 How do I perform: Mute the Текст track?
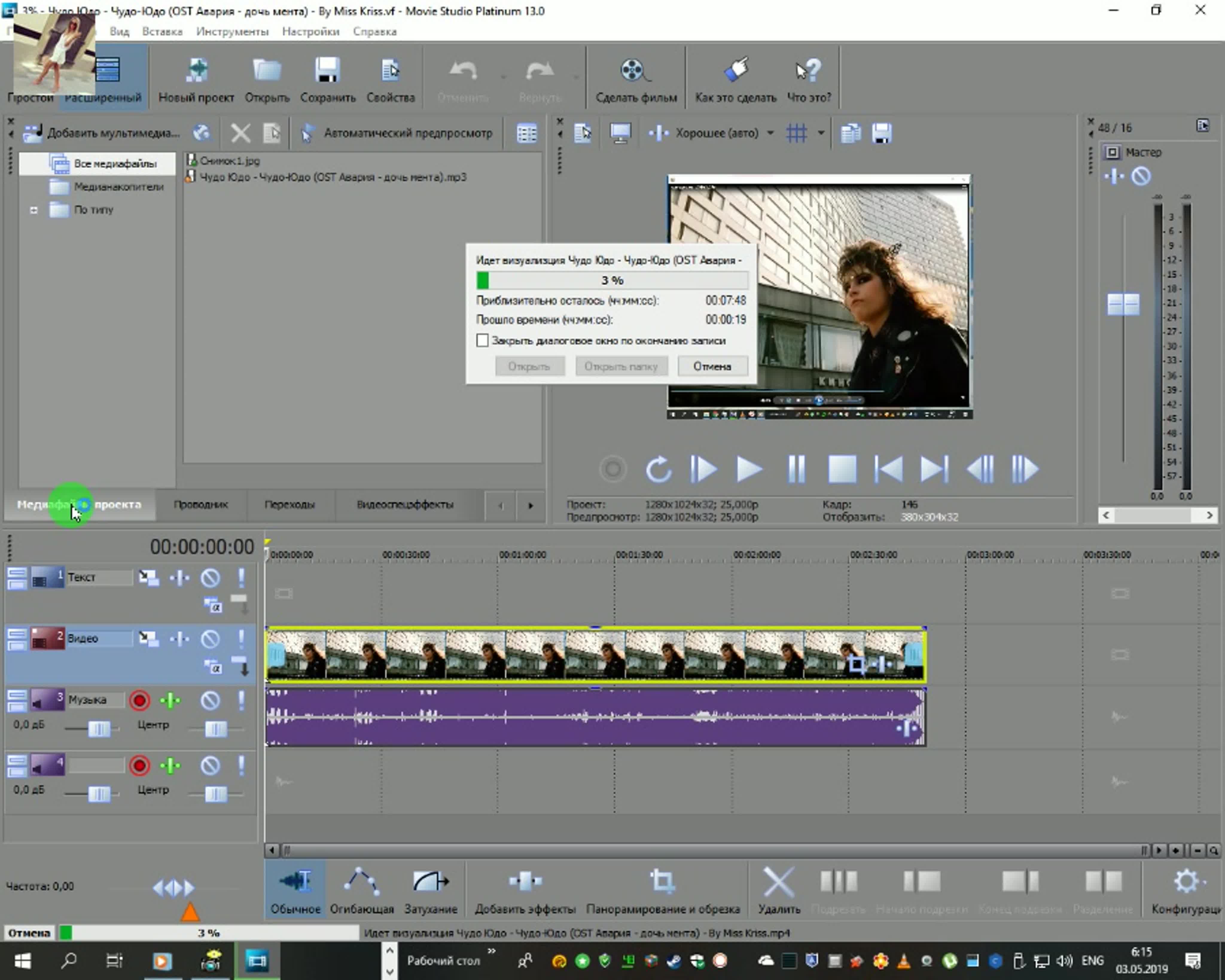point(210,578)
